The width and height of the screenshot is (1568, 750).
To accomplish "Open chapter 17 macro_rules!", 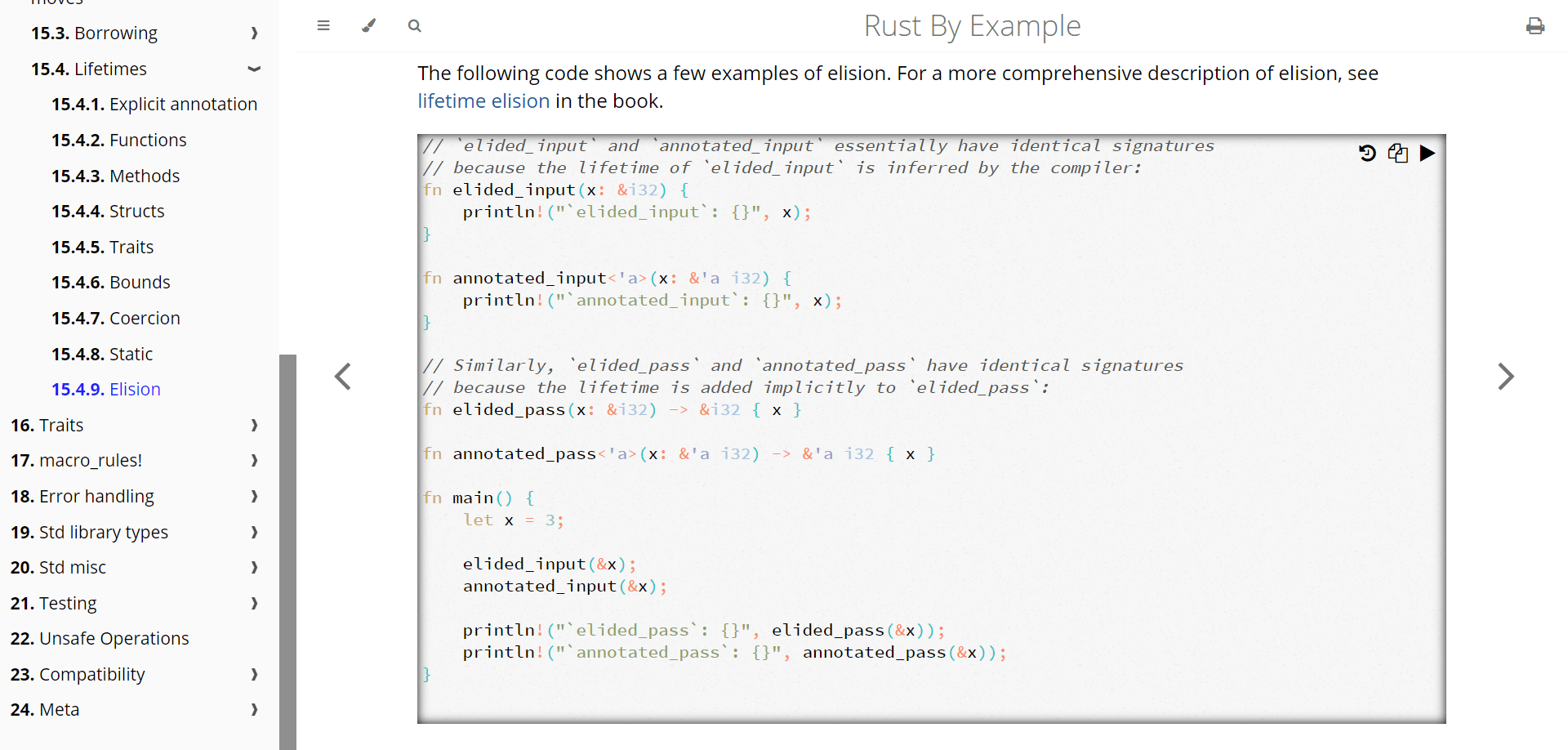I will point(76,461).
